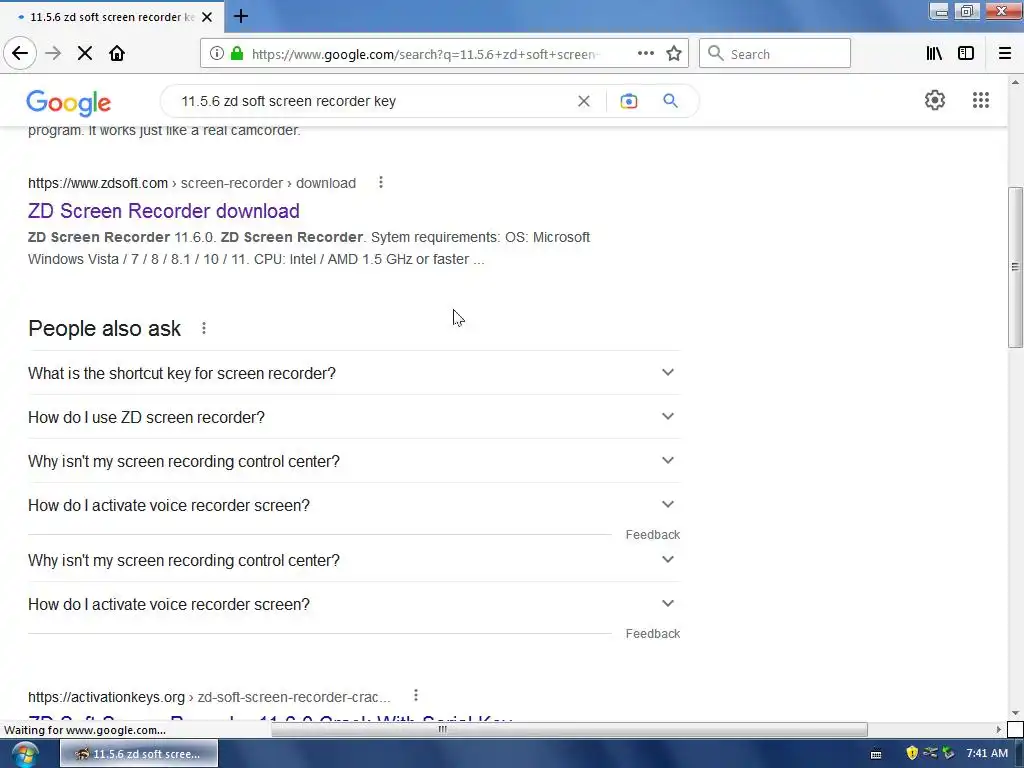Bookmark this page with the star

coord(674,54)
